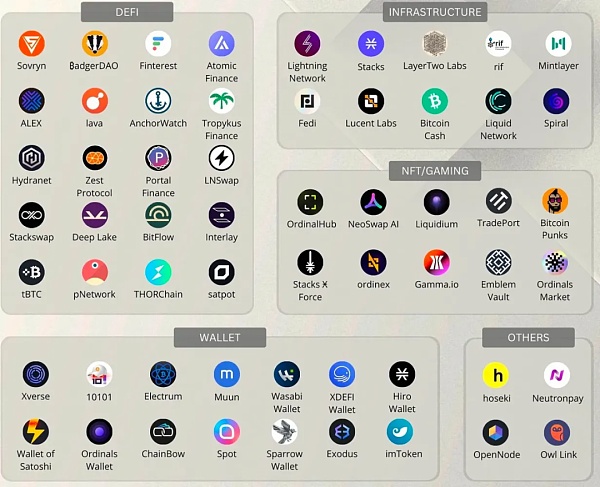
Task: Click the OTHERS section header
Action: (x=528, y=337)
